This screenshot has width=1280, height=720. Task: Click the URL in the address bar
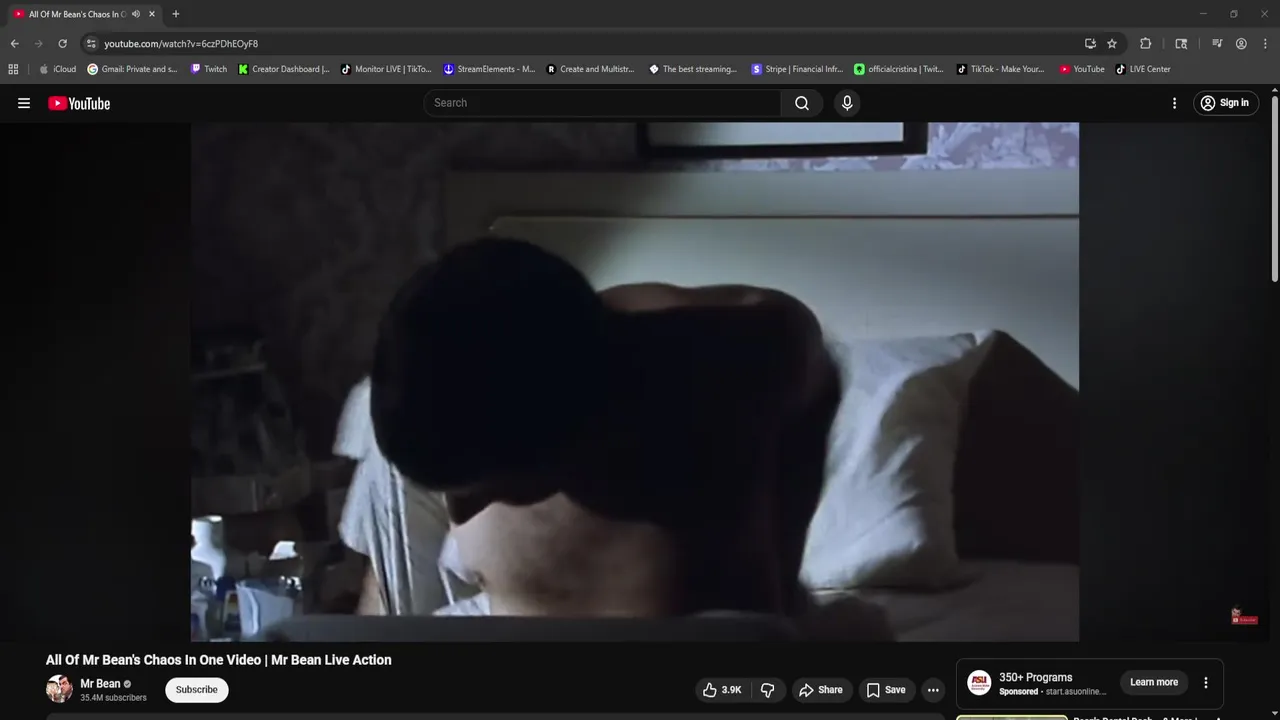[x=181, y=44]
